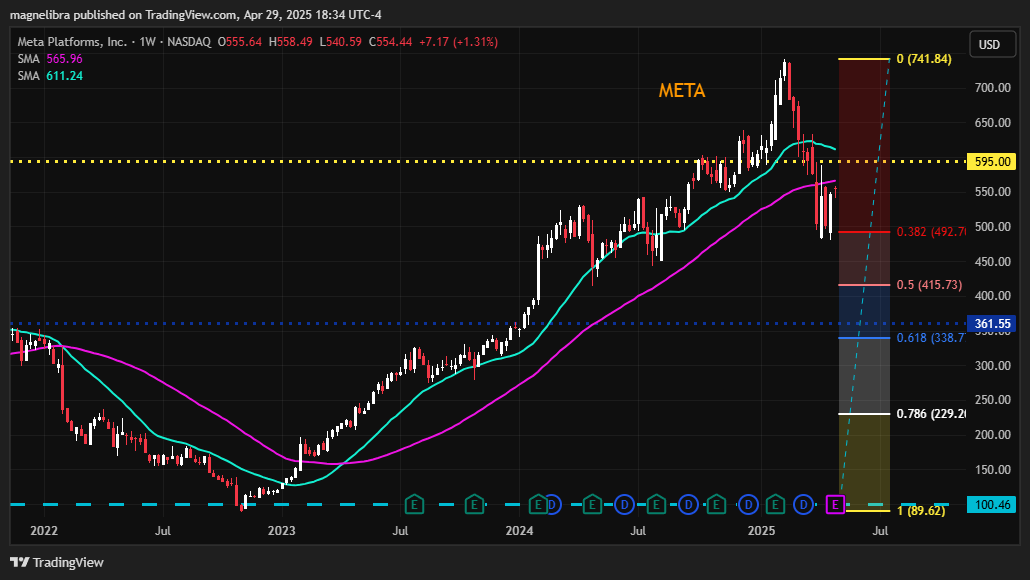
Task: Select the 595.00 yellow price label
Action: pos(991,162)
